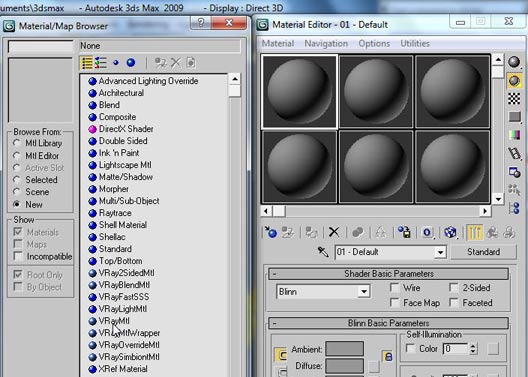The image size is (528, 377).
Task: Open Sample Type sphere flyout
Action: tap(514, 62)
